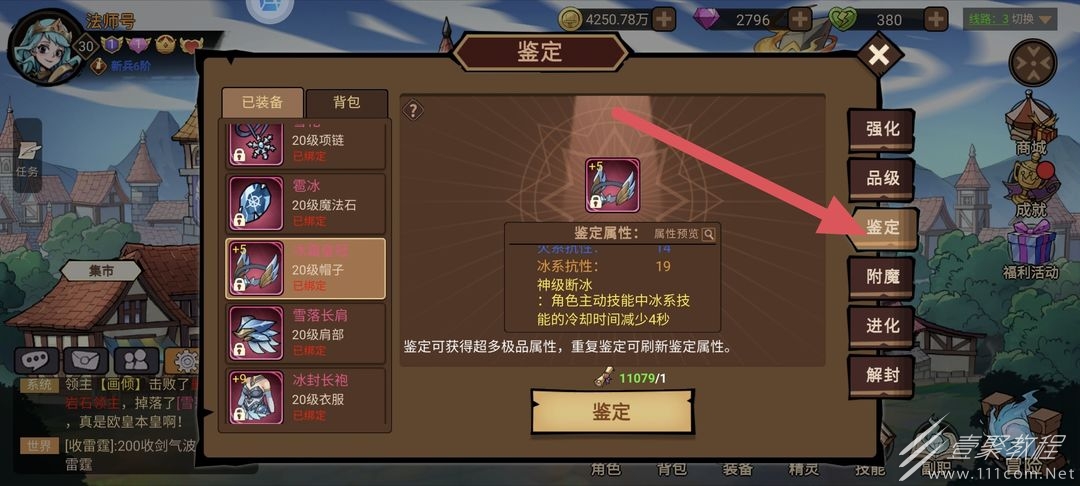
Task: Switch to the 背包 tab
Action: tap(346, 103)
